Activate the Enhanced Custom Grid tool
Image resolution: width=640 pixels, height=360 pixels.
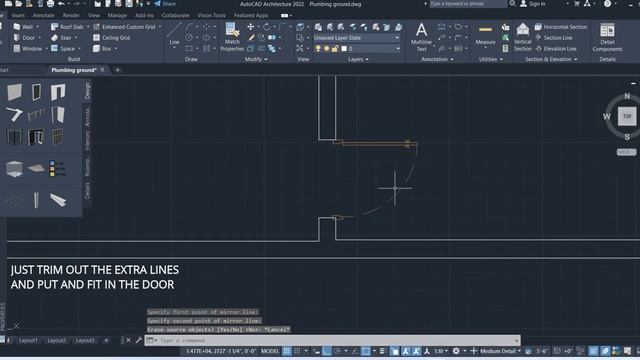point(124,27)
